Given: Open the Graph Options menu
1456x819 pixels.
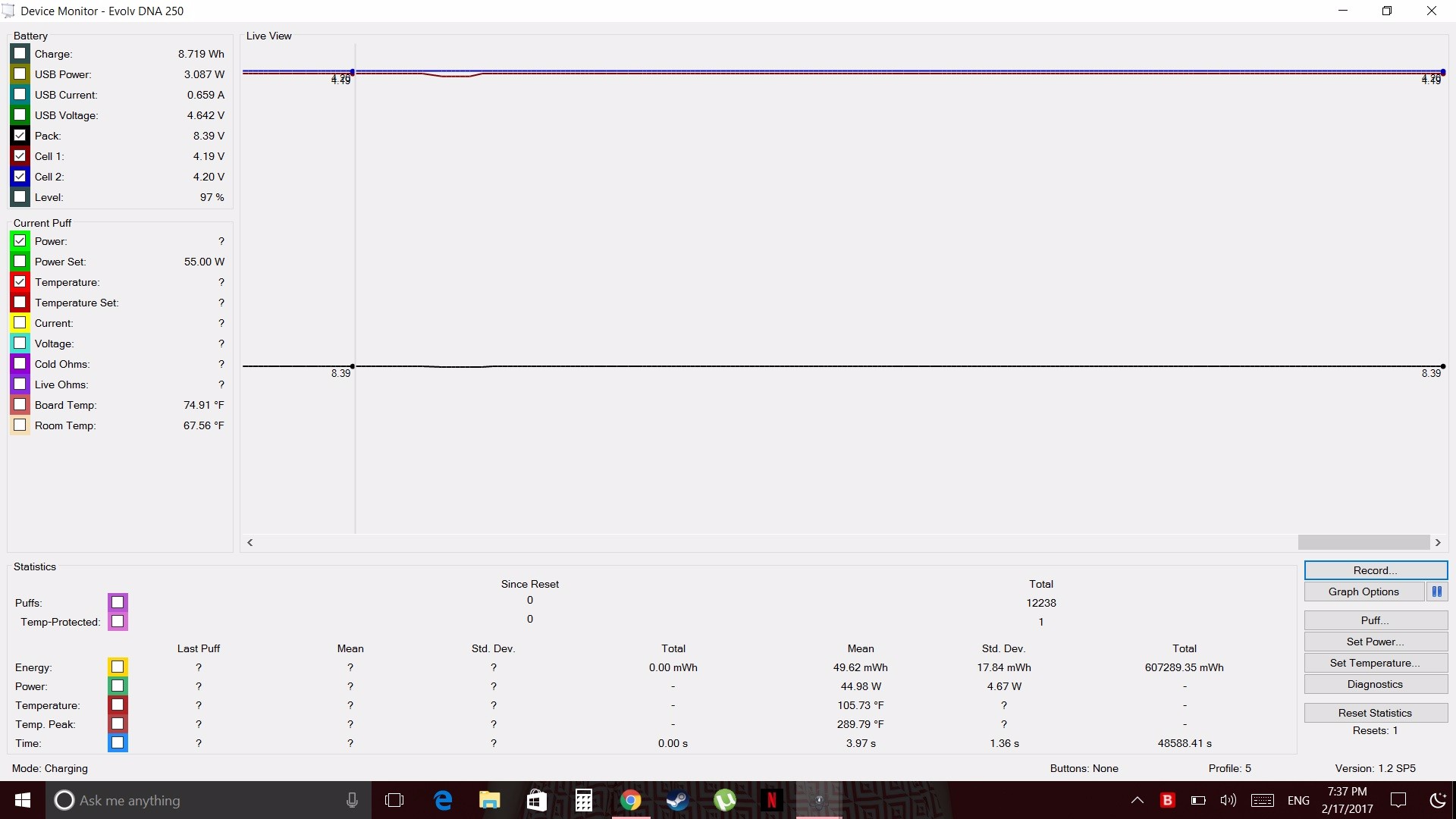Looking at the screenshot, I should pyautogui.click(x=1363, y=591).
